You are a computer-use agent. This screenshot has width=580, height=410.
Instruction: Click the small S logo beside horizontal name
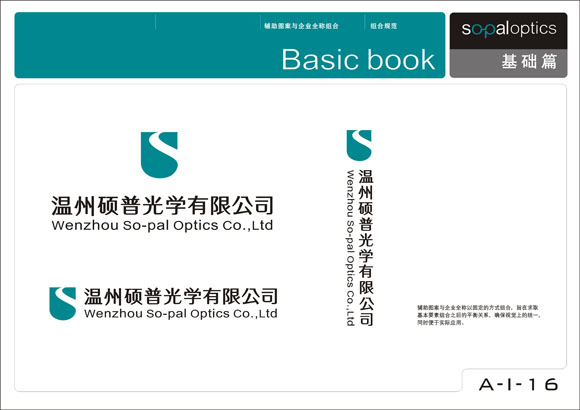click(63, 303)
